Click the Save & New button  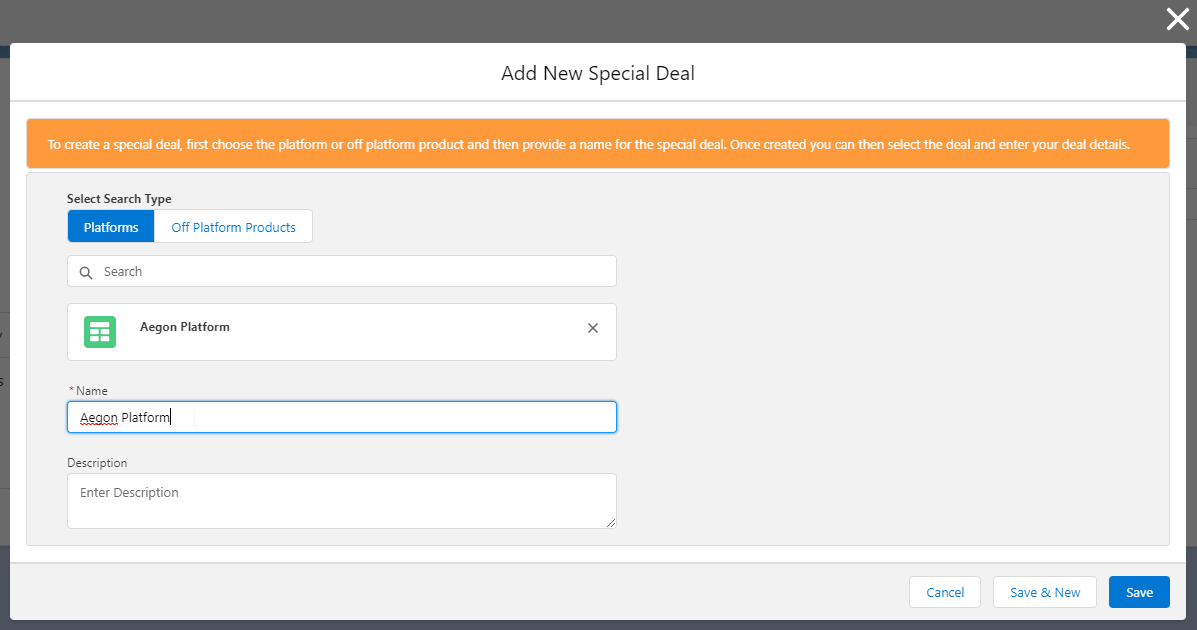[1045, 592]
